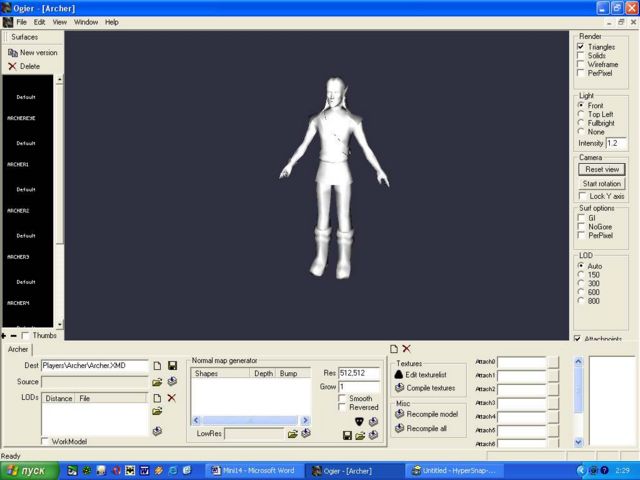Open the File menu
The height and width of the screenshot is (480, 640).
click(21, 22)
